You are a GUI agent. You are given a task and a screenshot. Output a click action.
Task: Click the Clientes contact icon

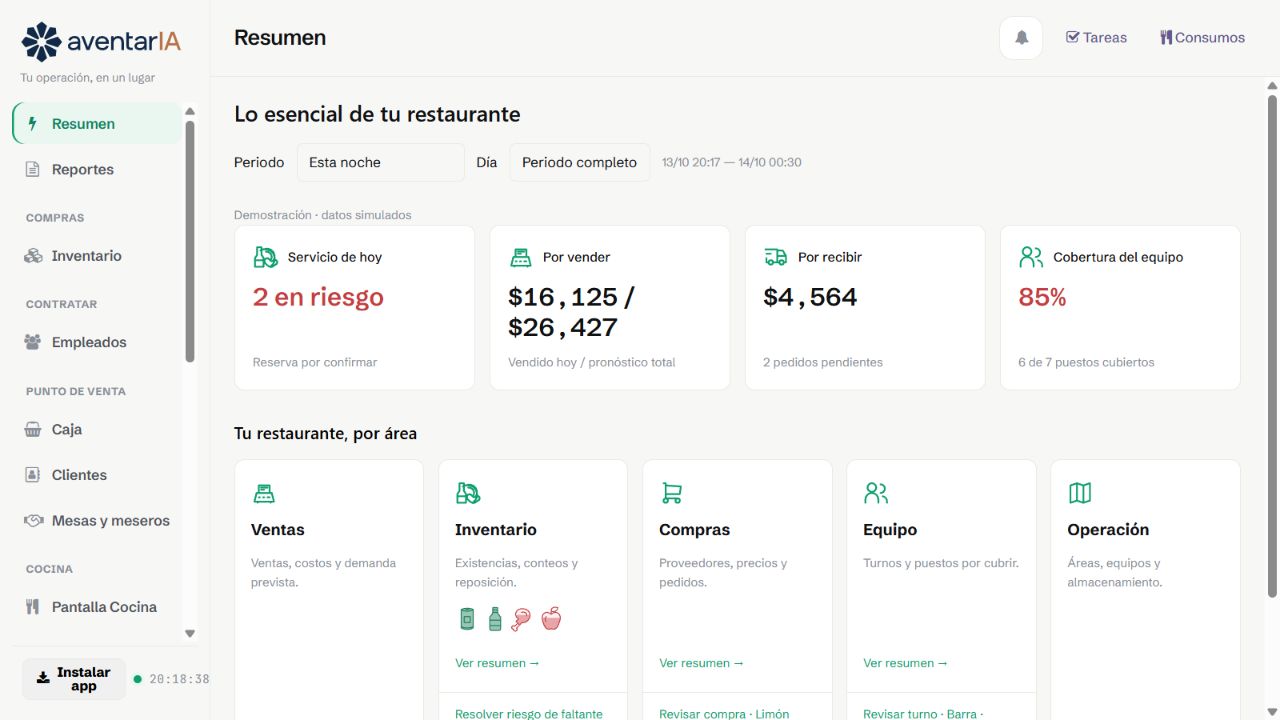[x=33, y=475]
